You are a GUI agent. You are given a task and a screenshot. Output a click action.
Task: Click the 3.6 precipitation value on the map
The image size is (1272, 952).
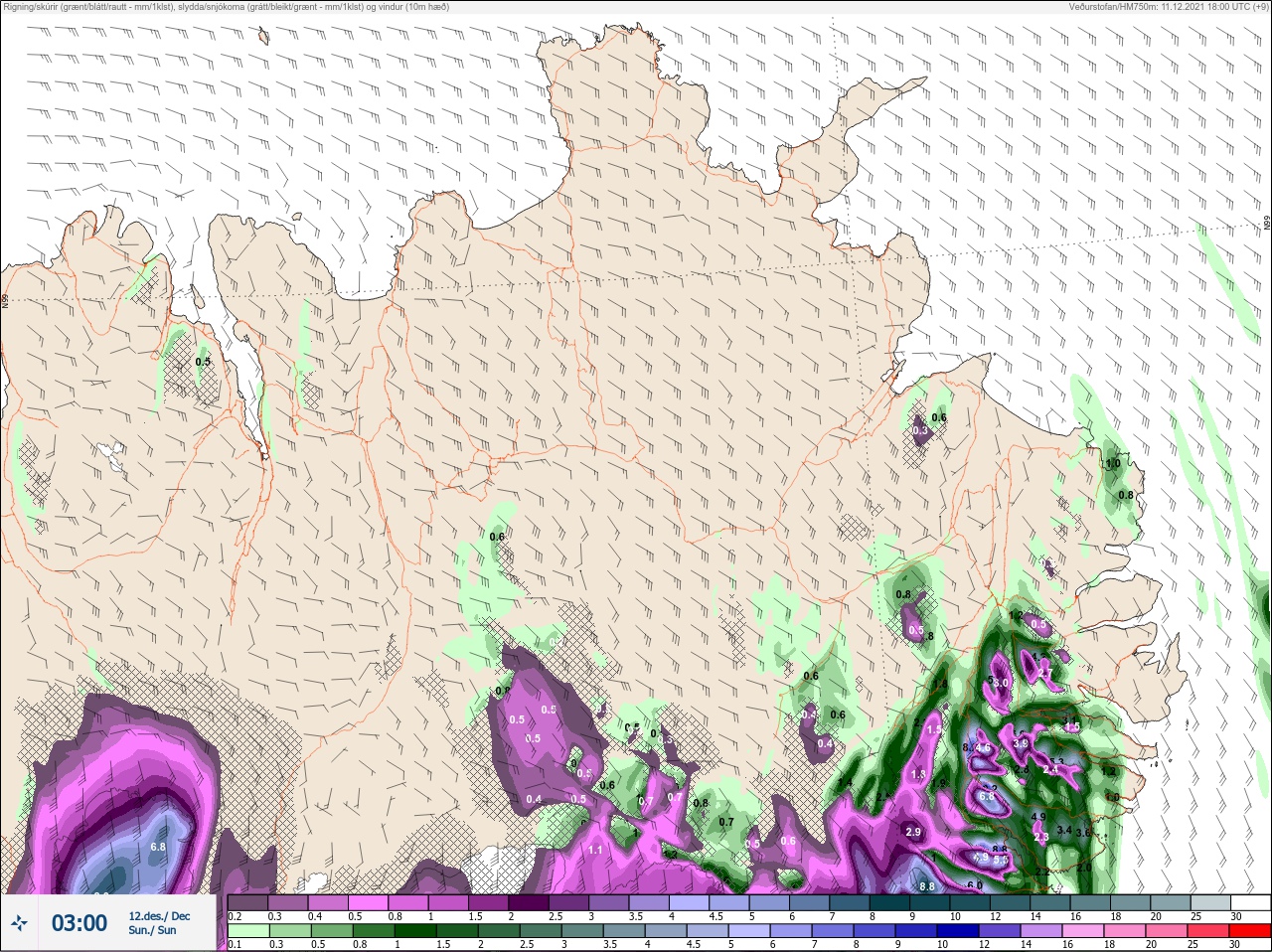pos(1083,833)
